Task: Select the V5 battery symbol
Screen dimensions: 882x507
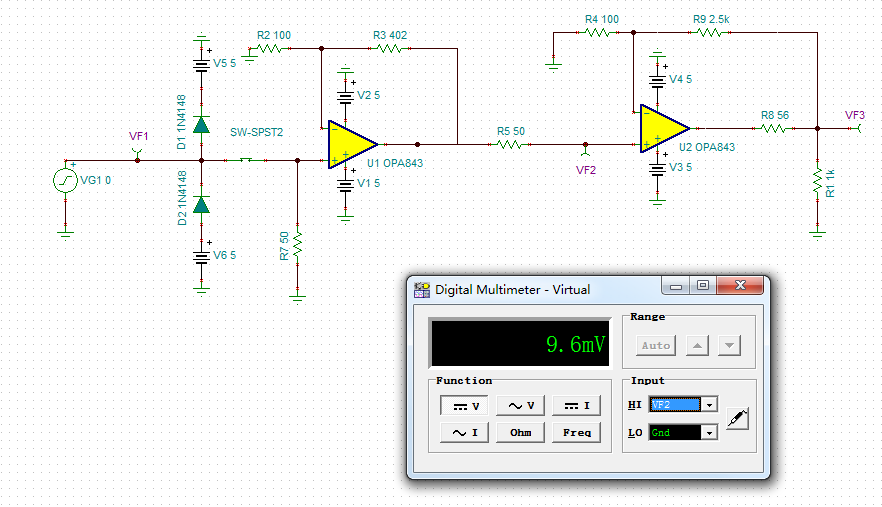Action: coord(201,64)
